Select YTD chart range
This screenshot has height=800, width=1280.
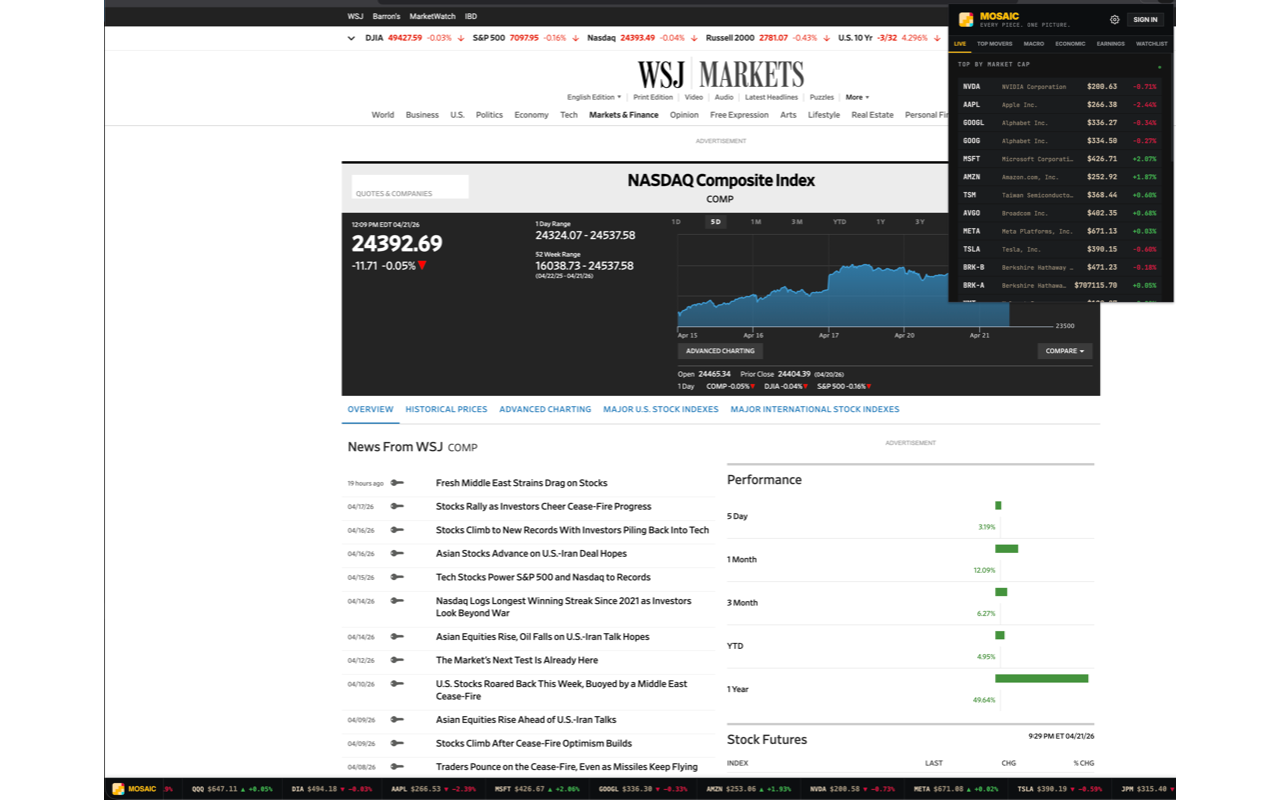[839, 222]
